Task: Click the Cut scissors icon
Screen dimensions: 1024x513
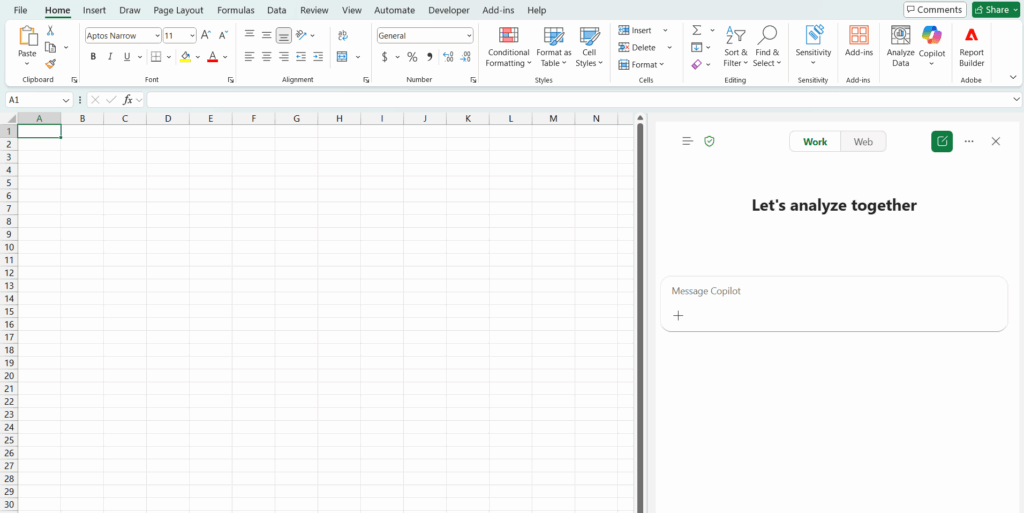Action: coord(50,31)
